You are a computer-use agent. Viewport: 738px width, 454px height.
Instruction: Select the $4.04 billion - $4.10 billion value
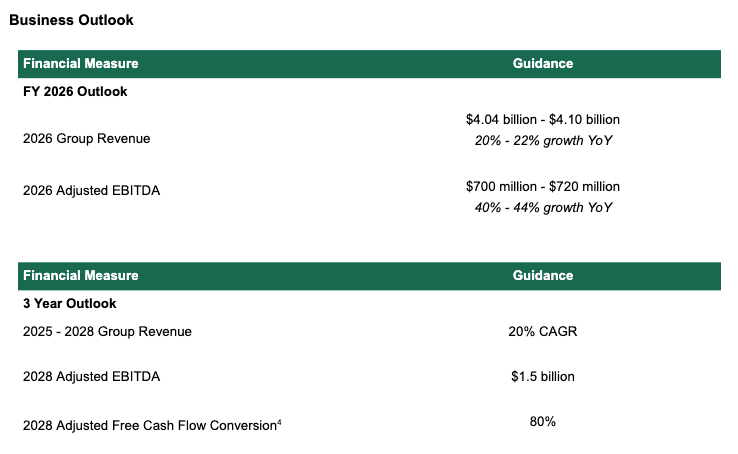pyautogui.click(x=543, y=119)
